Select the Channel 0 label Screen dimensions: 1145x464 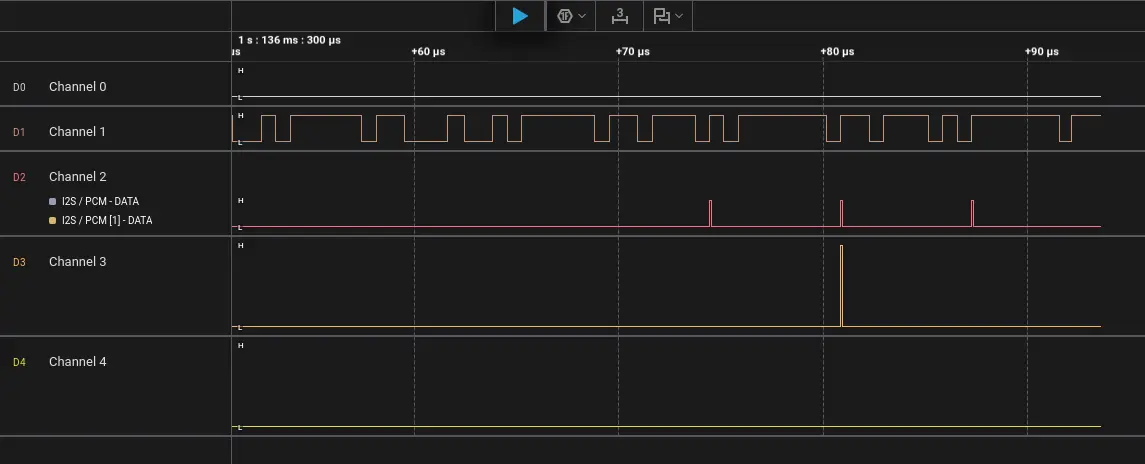[x=77, y=87]
